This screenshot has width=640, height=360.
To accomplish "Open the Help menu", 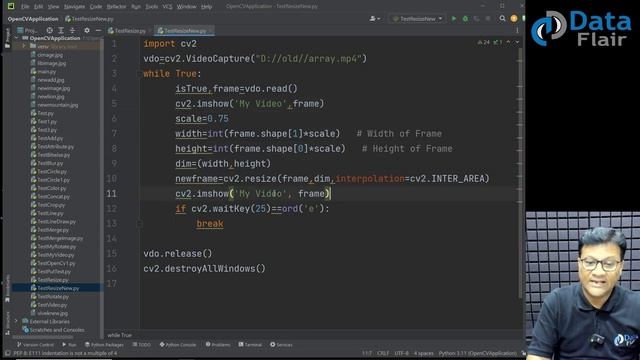I will pos(206,7).
